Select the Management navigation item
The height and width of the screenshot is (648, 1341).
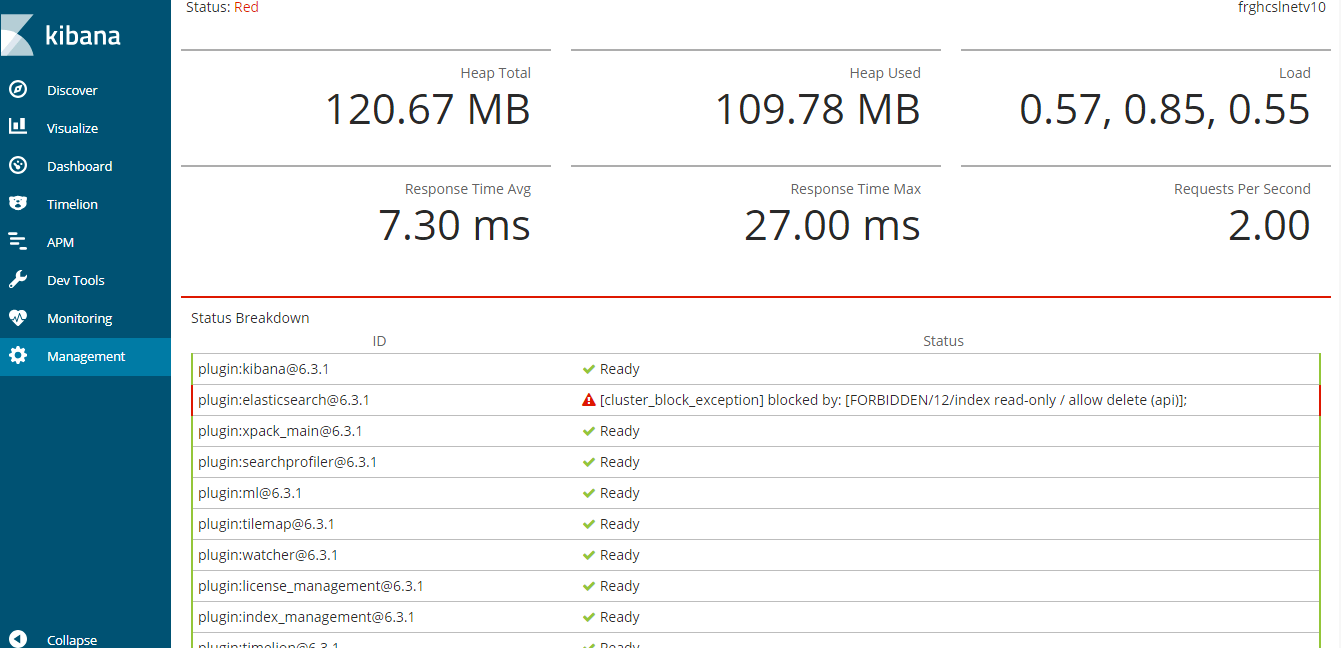click(86, 356)
